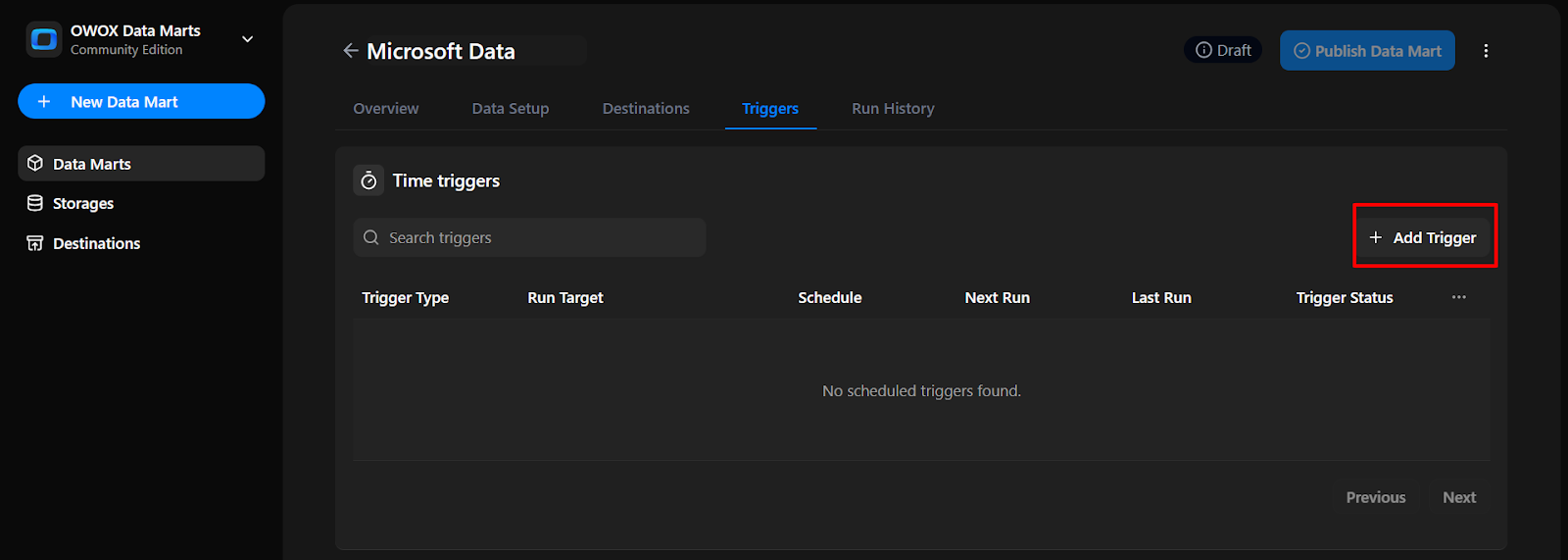
Task: Switch to the Overview tab
Action: click(386, 109)
